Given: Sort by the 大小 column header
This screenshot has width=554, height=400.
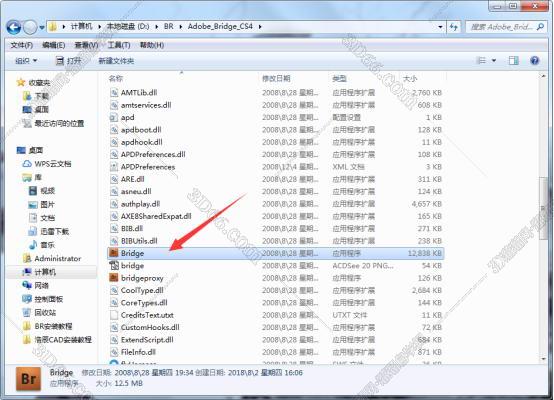Looking at the screenshot, I should pyautogui.click(x=410, y=78).
